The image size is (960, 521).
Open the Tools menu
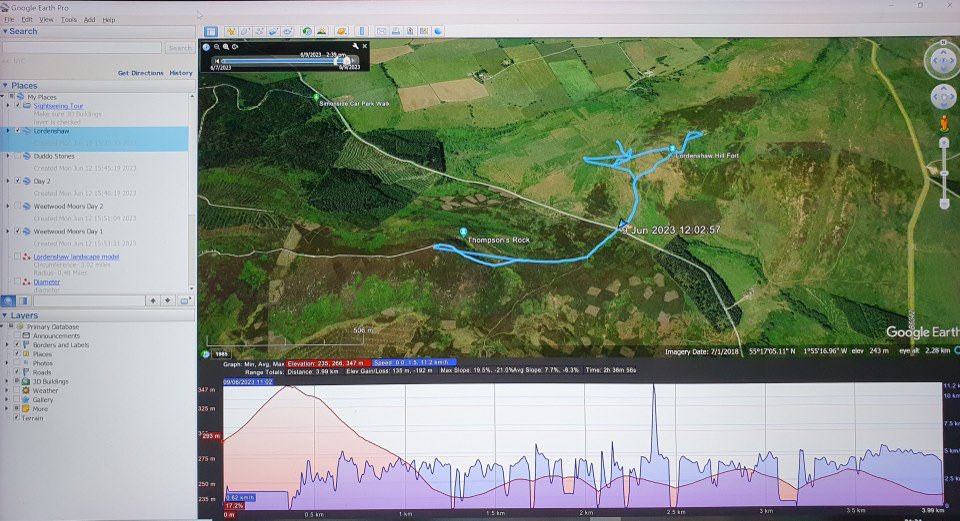coord(68,19)
